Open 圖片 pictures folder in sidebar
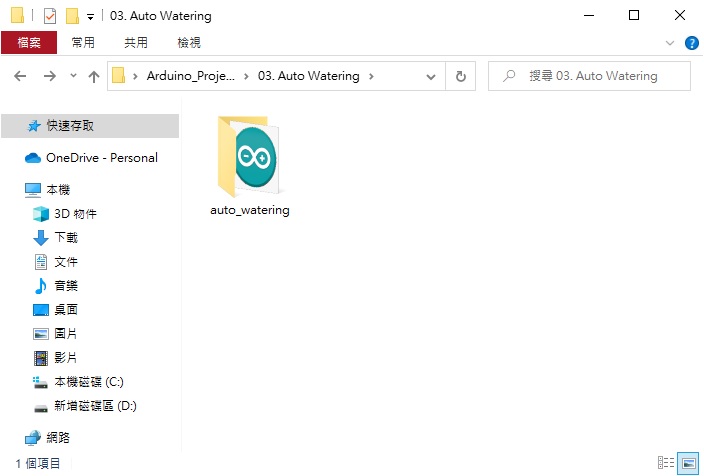This screenshot has width=704, height=476. (55, 334)
